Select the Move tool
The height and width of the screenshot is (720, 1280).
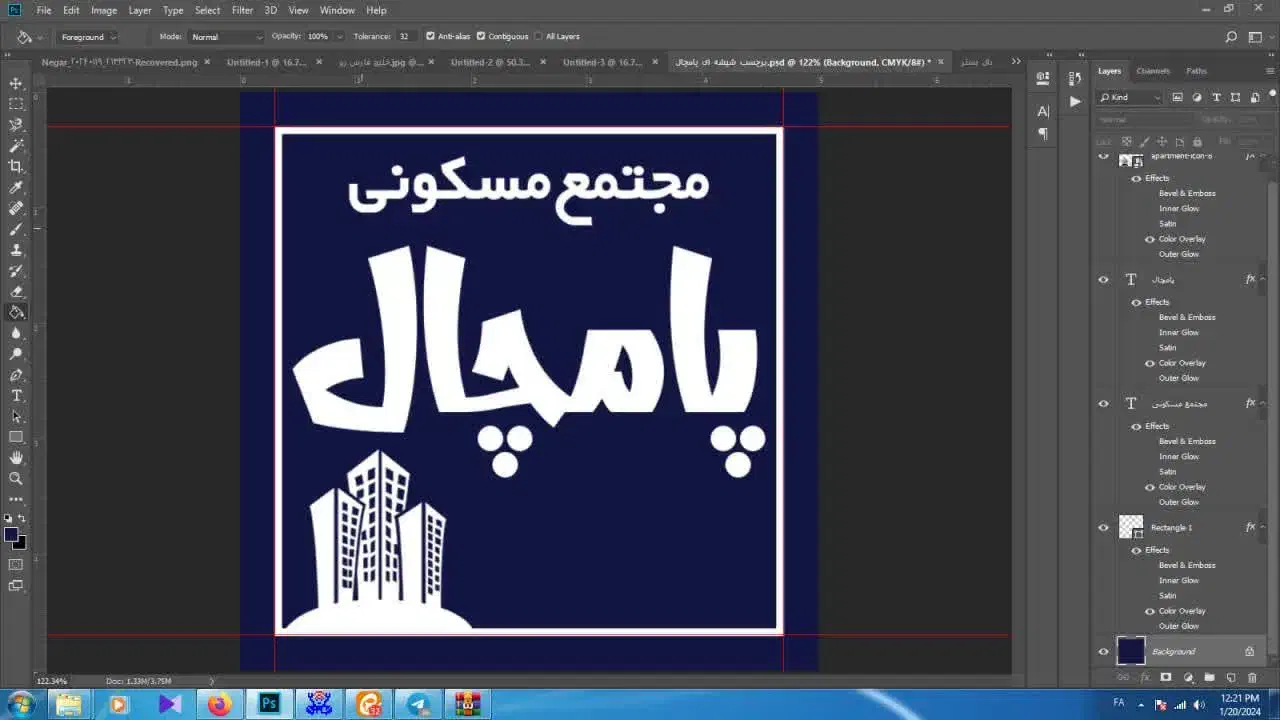(16, 83)
